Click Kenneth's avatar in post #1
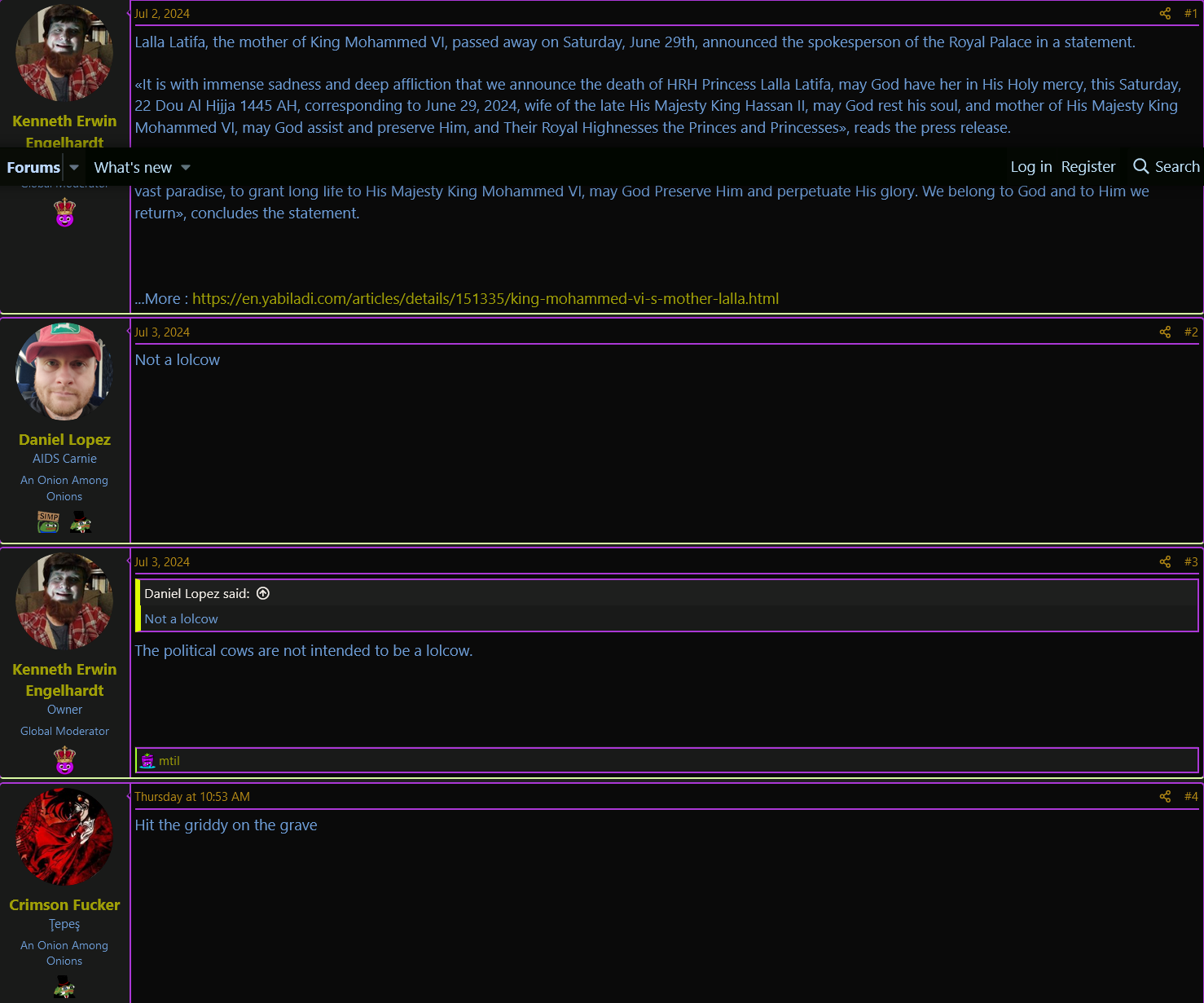 click(x=64, y=53)
